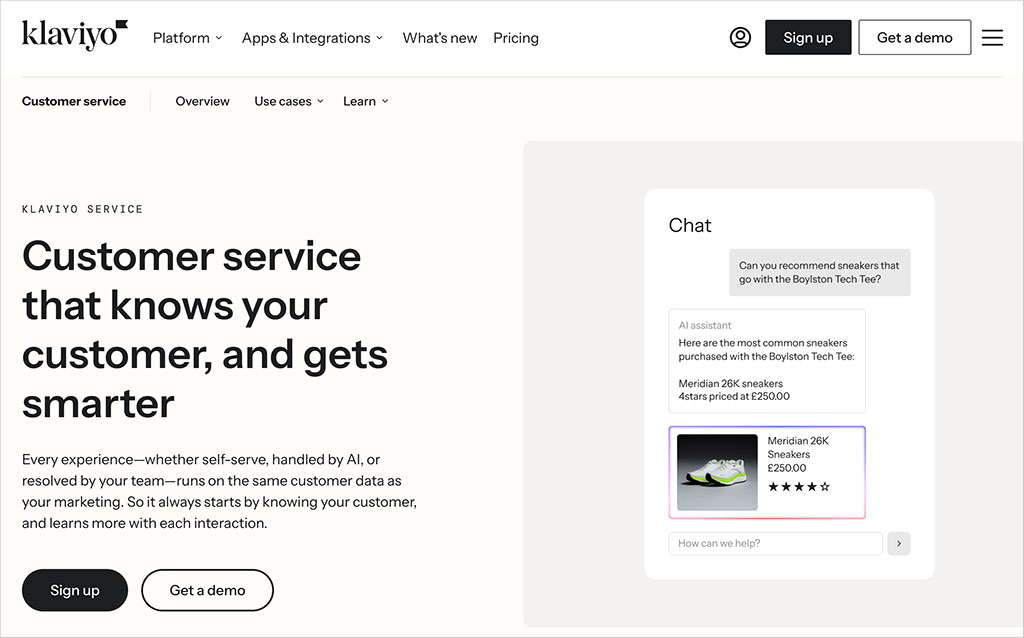
Task: Click the '£250.00' price on product card
Action: tap(787, 468)
